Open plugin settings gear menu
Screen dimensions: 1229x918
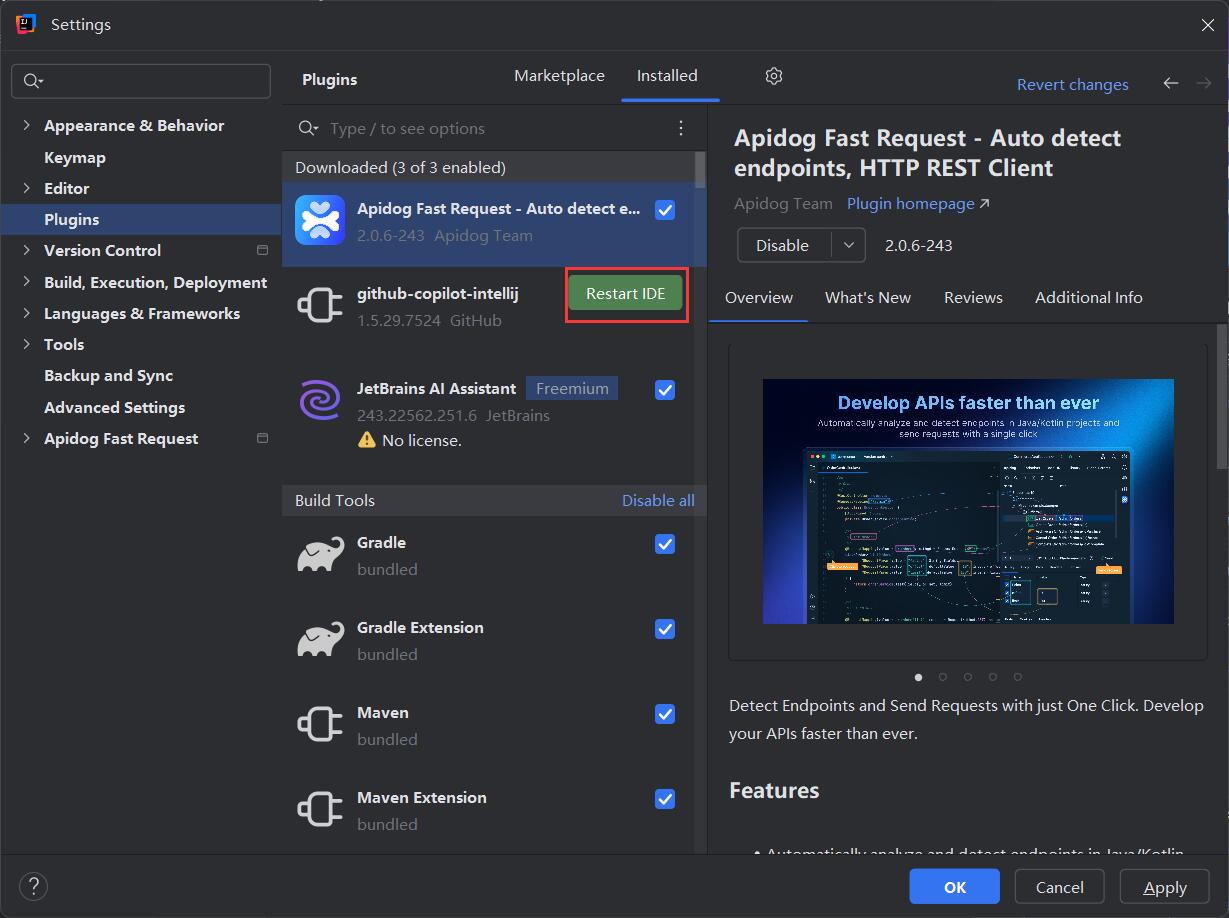(x=773, y=76)
